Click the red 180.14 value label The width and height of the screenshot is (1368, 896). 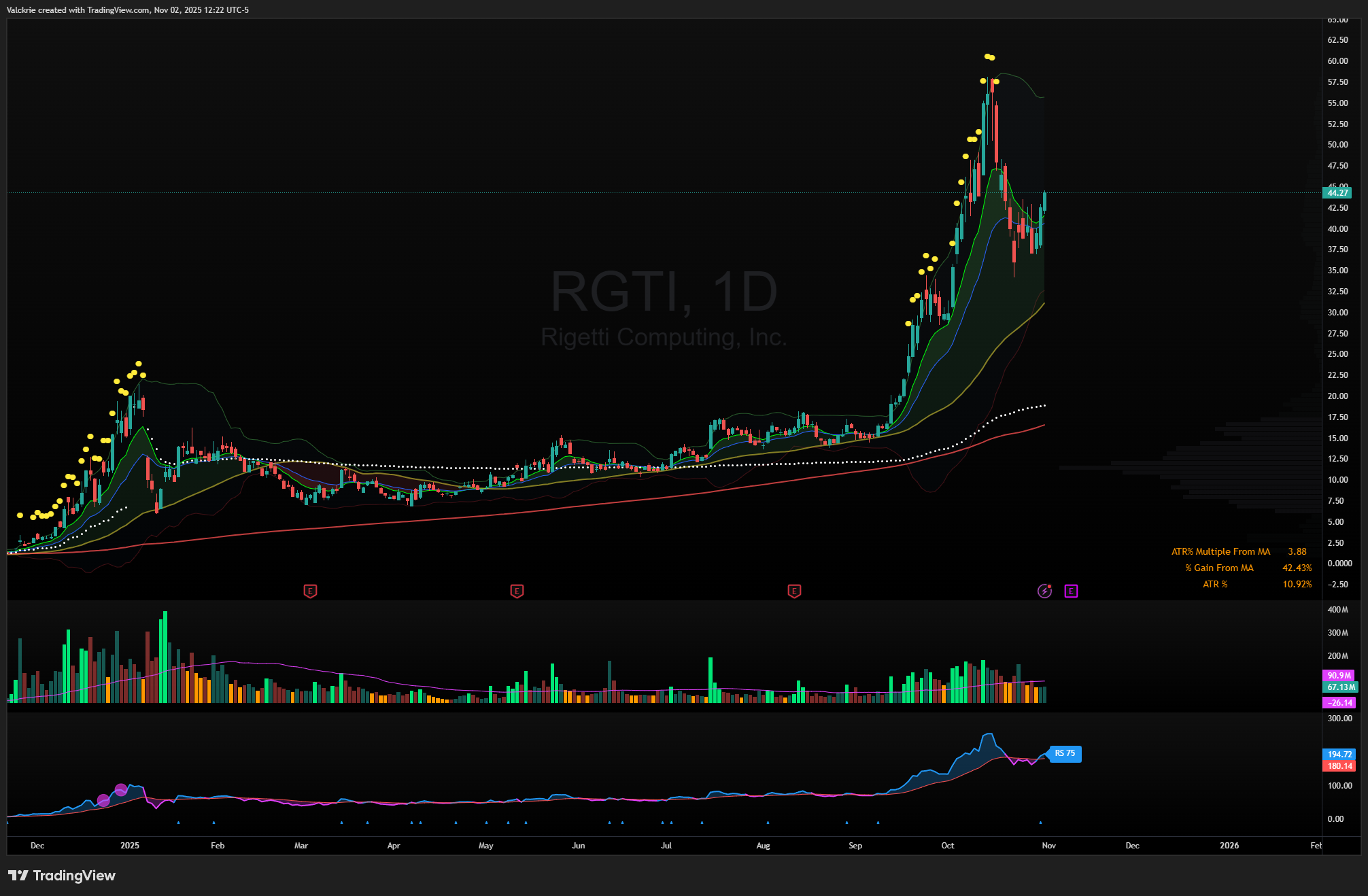[1339, 766]
